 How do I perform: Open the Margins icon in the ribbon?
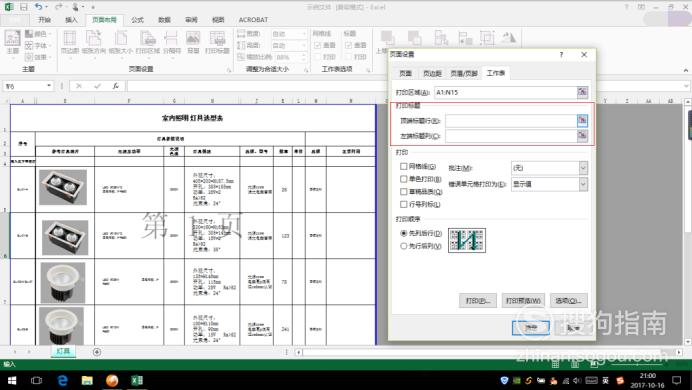(x=70, y=42)
